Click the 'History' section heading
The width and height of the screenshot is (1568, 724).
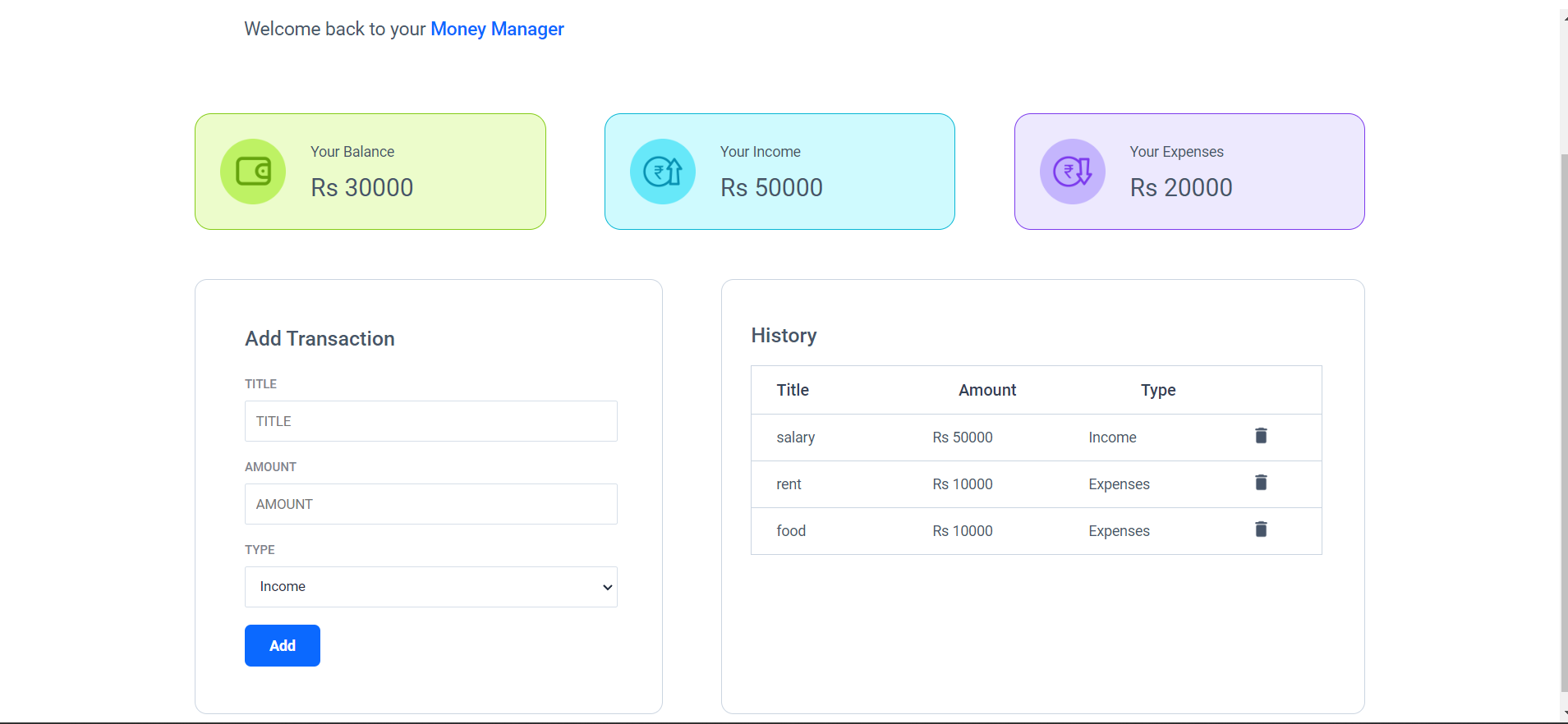coord(784,336)
